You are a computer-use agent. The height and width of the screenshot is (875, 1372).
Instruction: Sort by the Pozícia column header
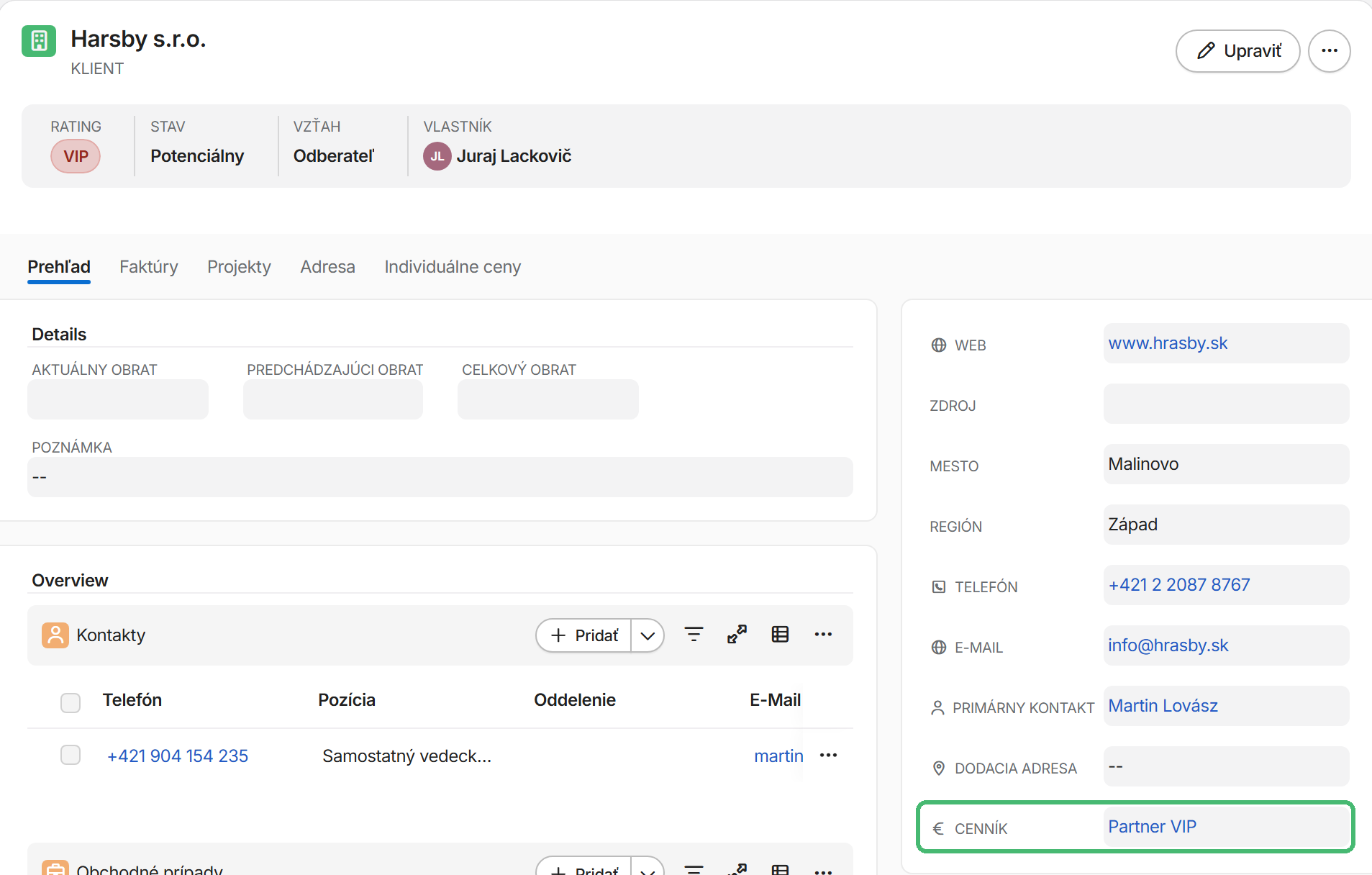coord(347,700)
